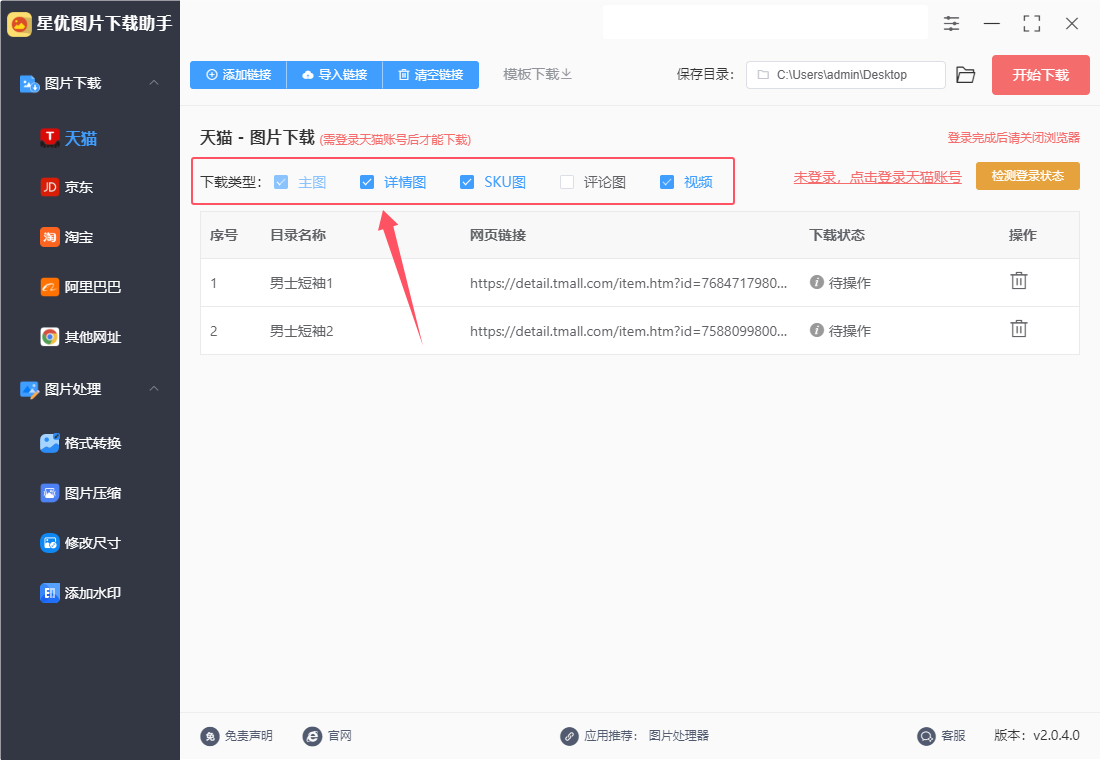Click the 格式转换 icon in sidebar
Viewport: 1100px width, 760px height.
coord(49,443)
